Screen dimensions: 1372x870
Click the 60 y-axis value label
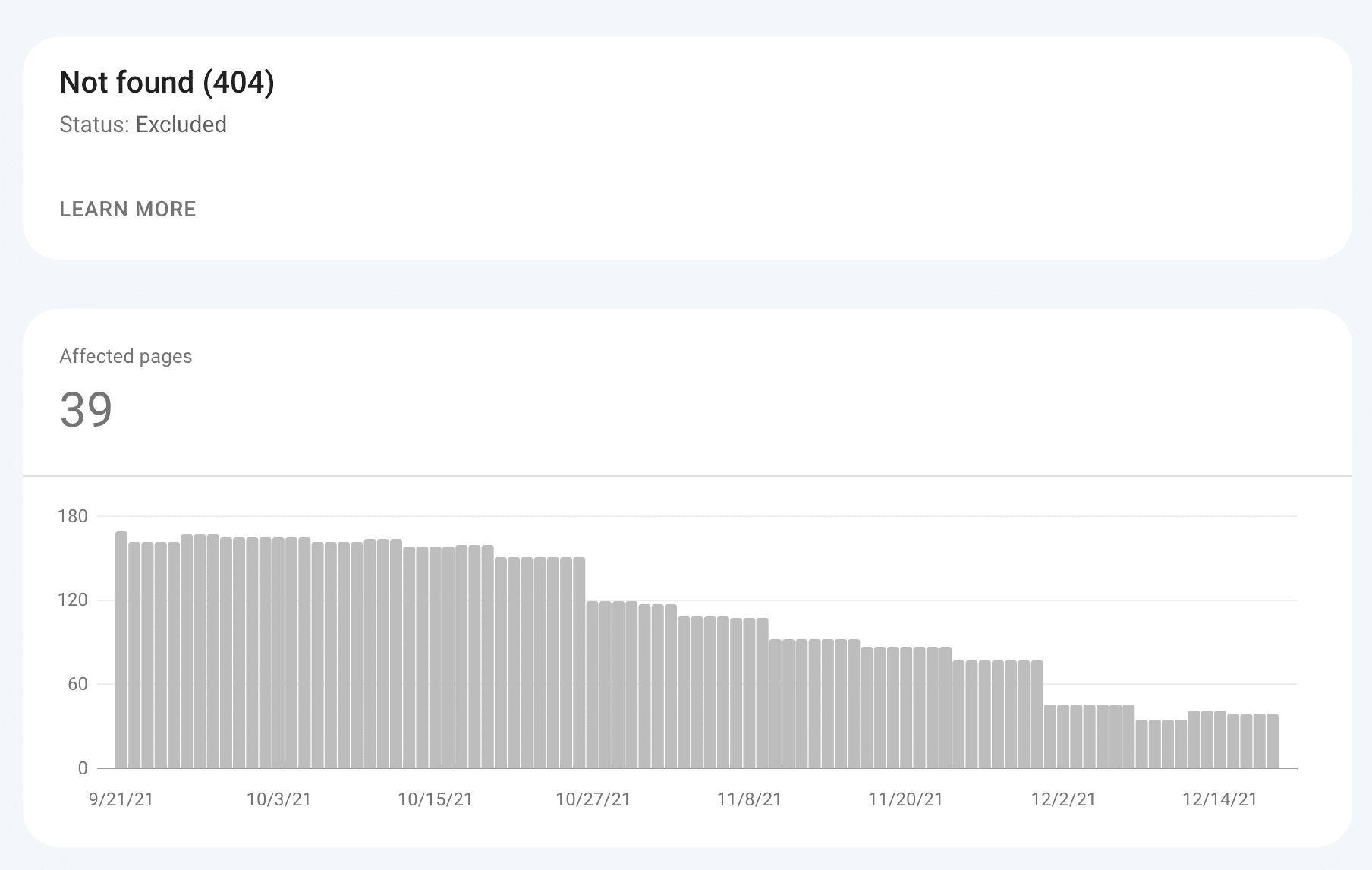point(77,684)
